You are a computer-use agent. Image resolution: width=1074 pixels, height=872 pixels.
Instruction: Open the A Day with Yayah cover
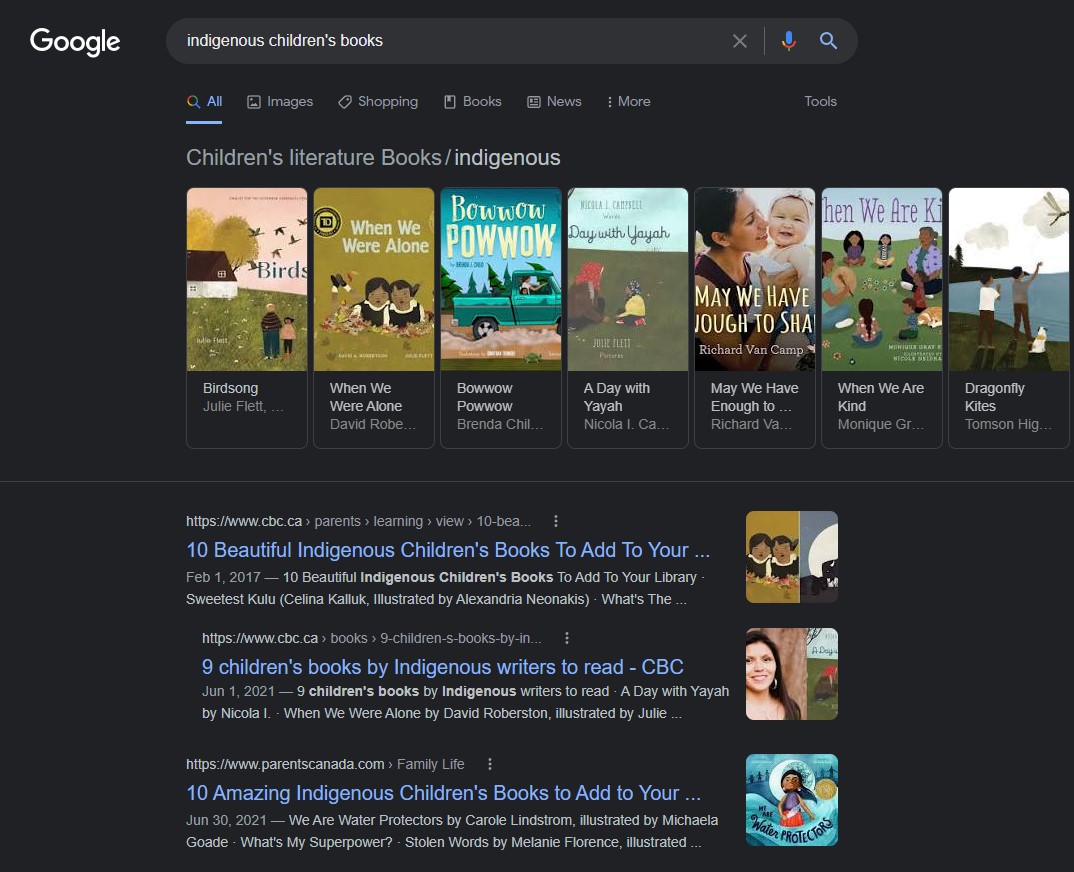628,279
